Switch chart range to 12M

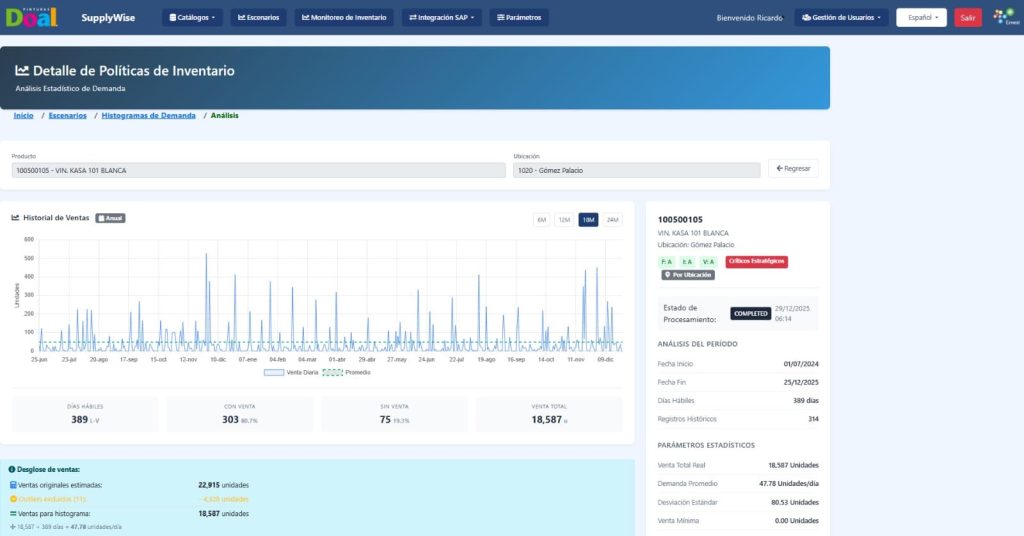pos(564,220)
